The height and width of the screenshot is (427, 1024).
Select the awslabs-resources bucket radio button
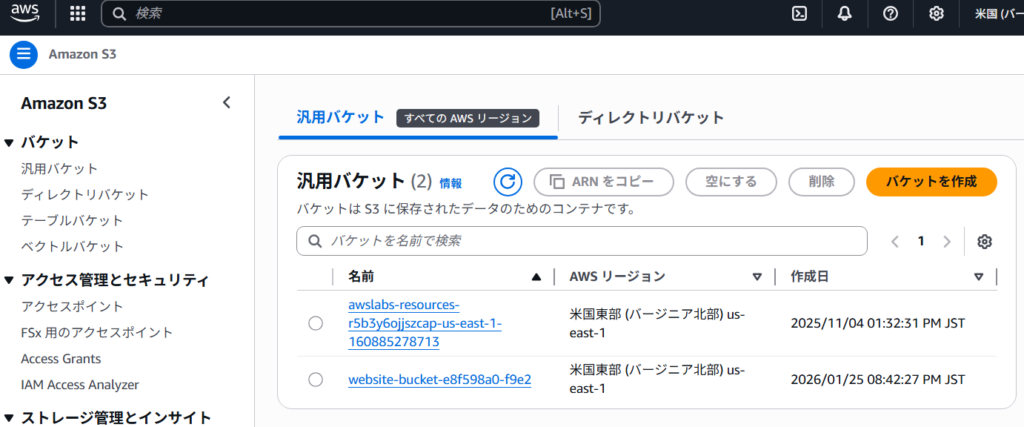[x=316, y=323]
